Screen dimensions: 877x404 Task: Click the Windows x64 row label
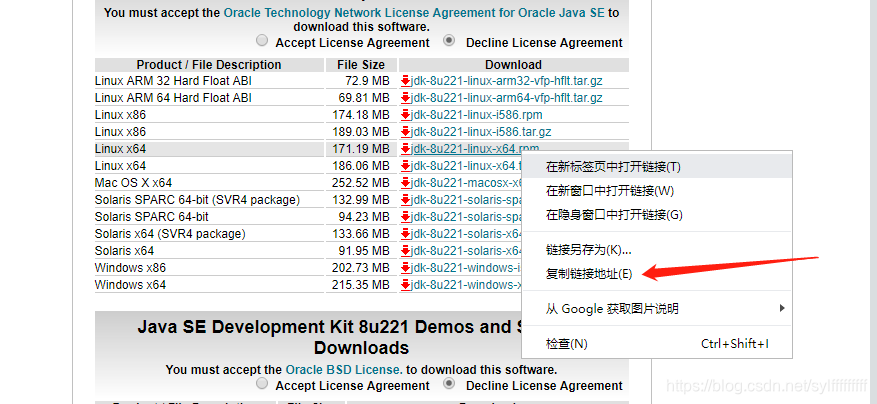[130, 285]
